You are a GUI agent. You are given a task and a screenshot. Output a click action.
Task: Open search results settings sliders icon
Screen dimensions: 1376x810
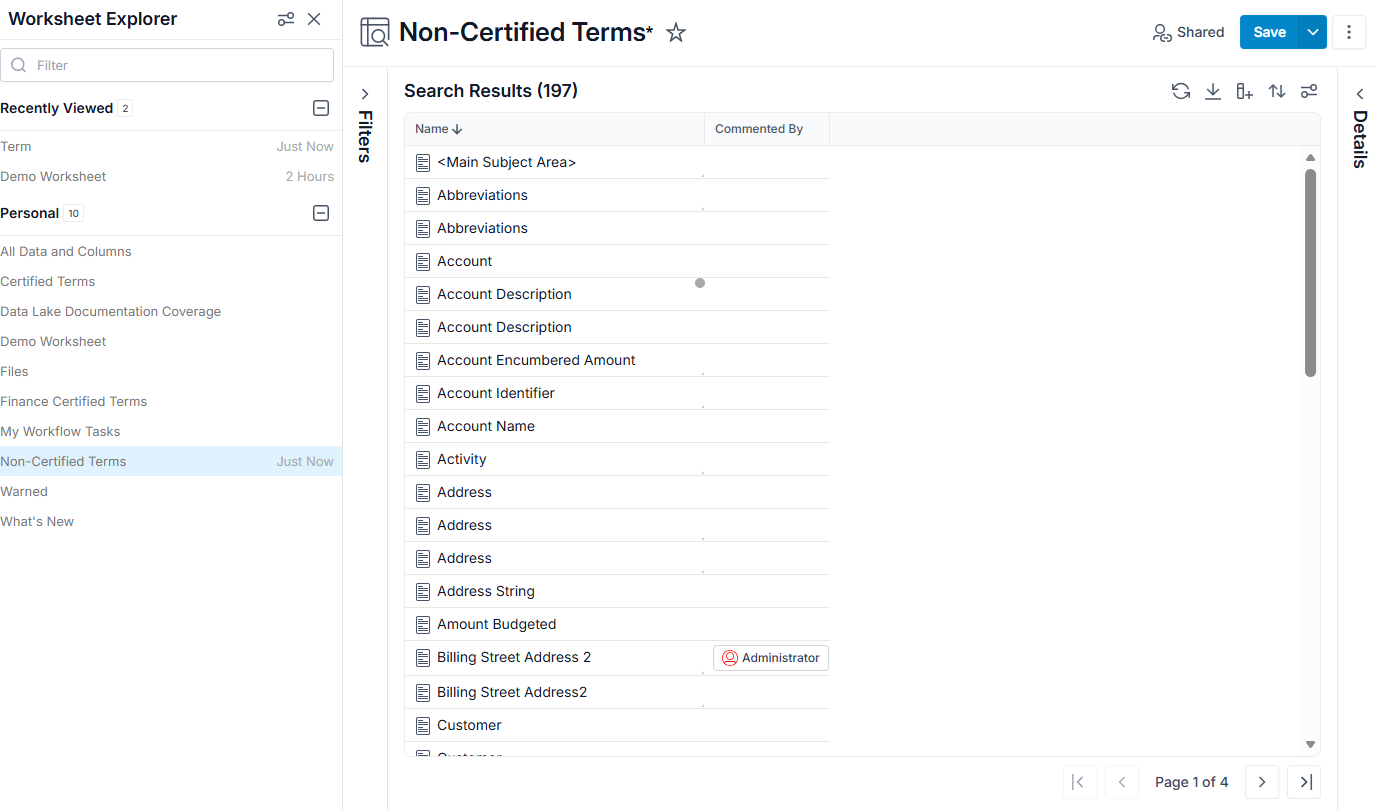(x=1309, y=91)
